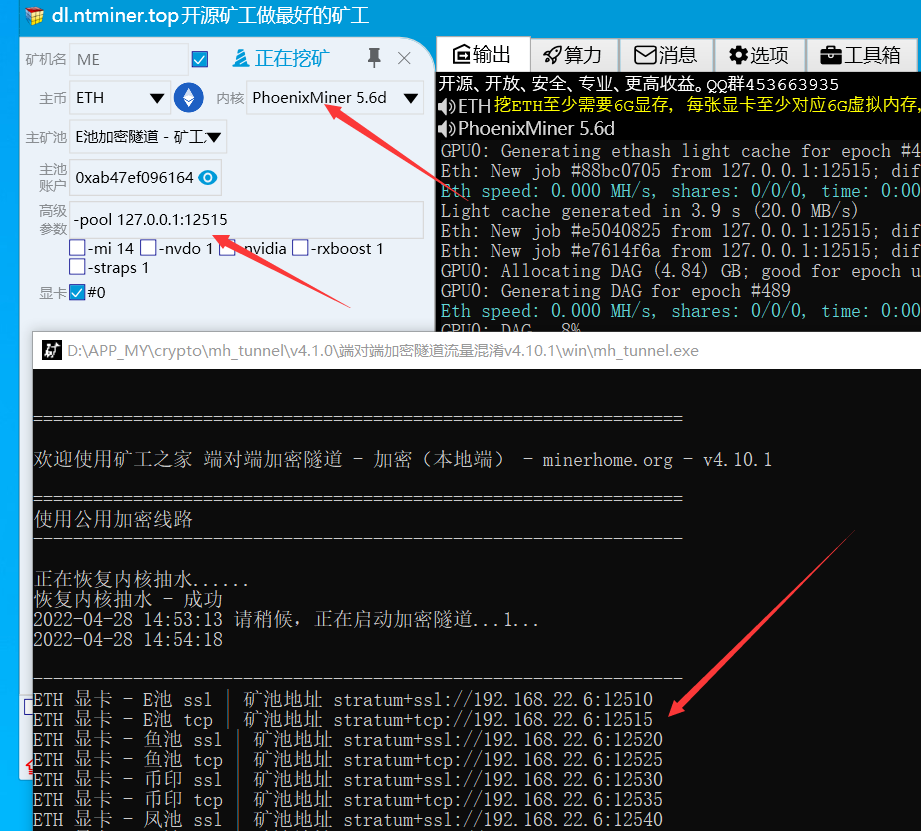Open the main pool dropdown
The width and height of the screenshot is (921, 831).
click(148, 137)
